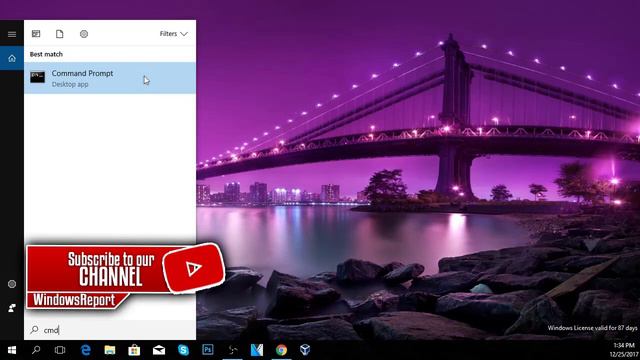Open File Explorer from the taskbar

pyautogui.click(x=110, y=350)
